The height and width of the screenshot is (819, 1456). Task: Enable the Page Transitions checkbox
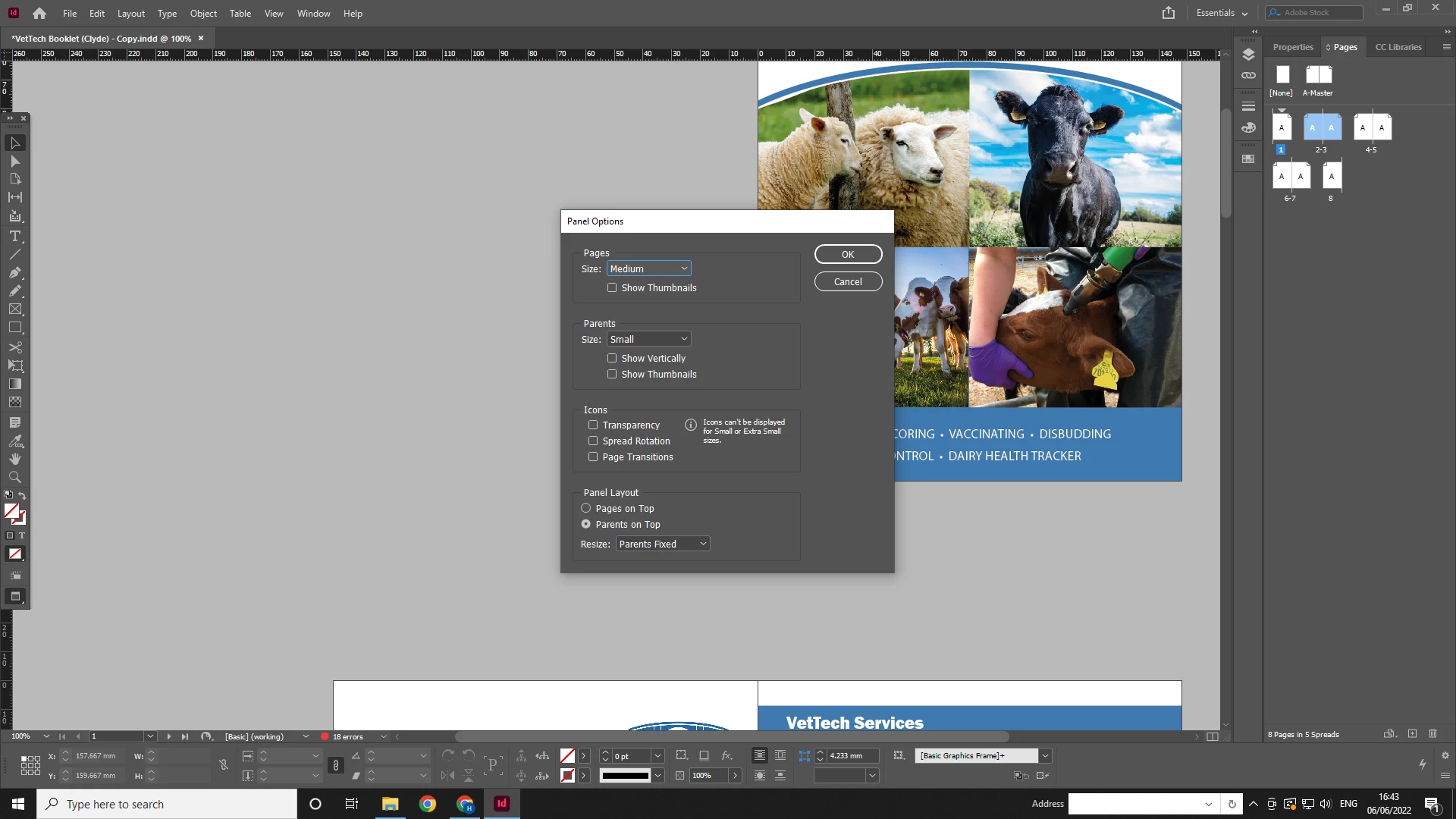[x=593, y=457]
